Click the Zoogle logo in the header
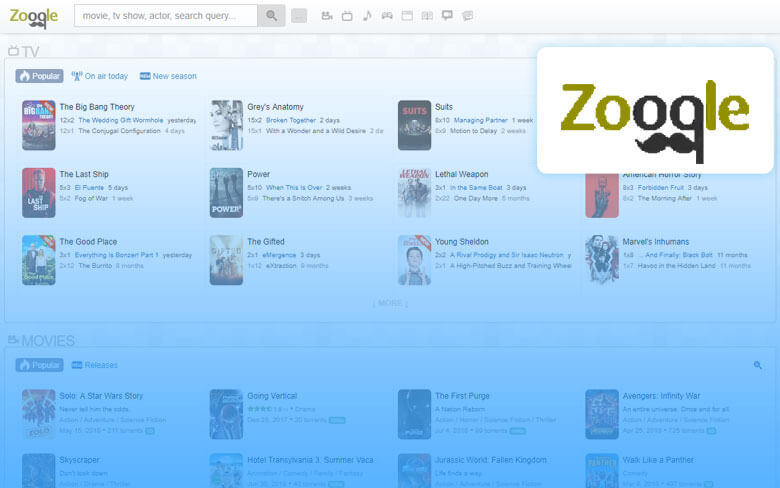Screen dimensions: 780x488 [33, 17]
